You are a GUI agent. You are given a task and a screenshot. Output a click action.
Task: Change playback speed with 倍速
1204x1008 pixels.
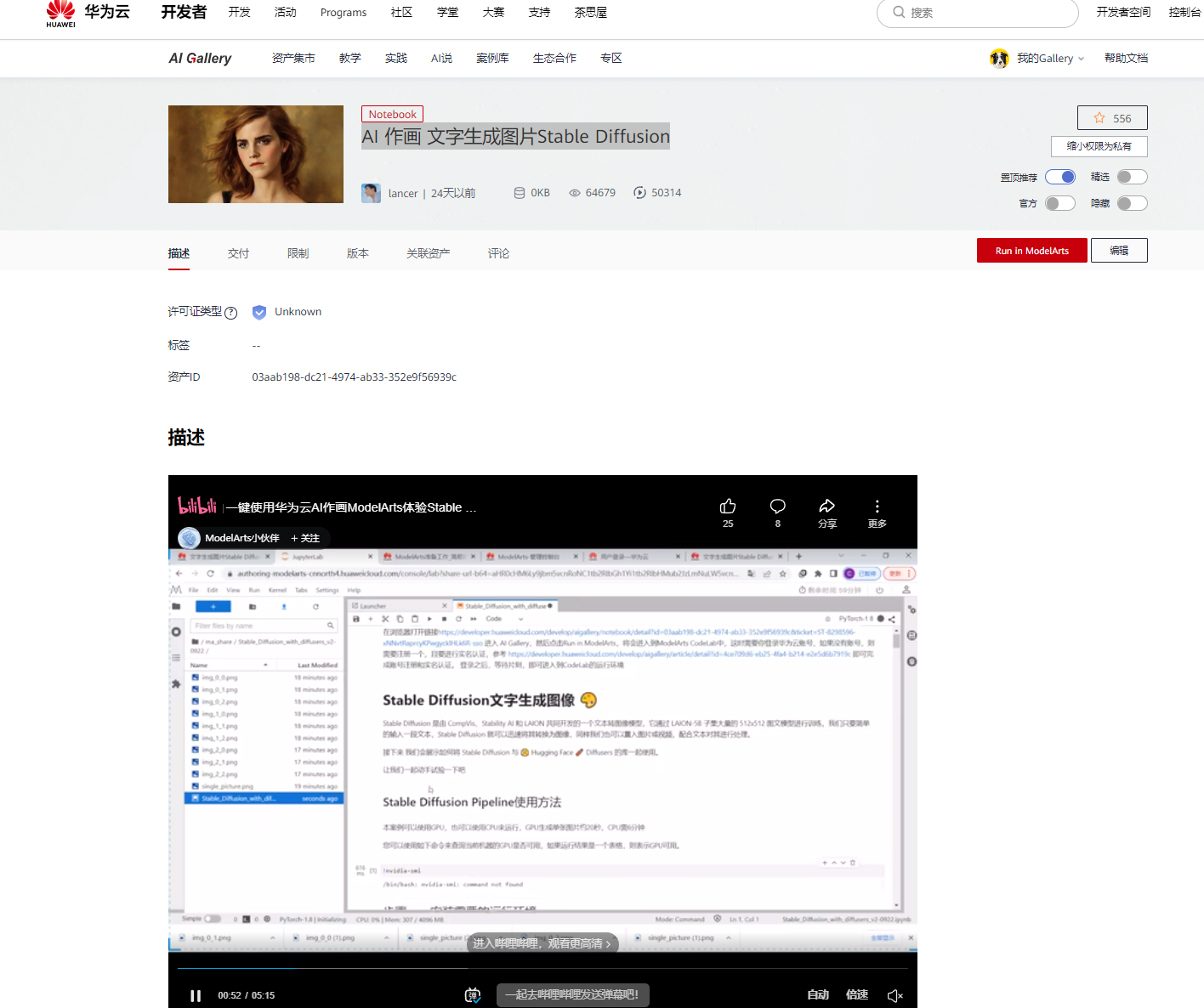(857, 995)
